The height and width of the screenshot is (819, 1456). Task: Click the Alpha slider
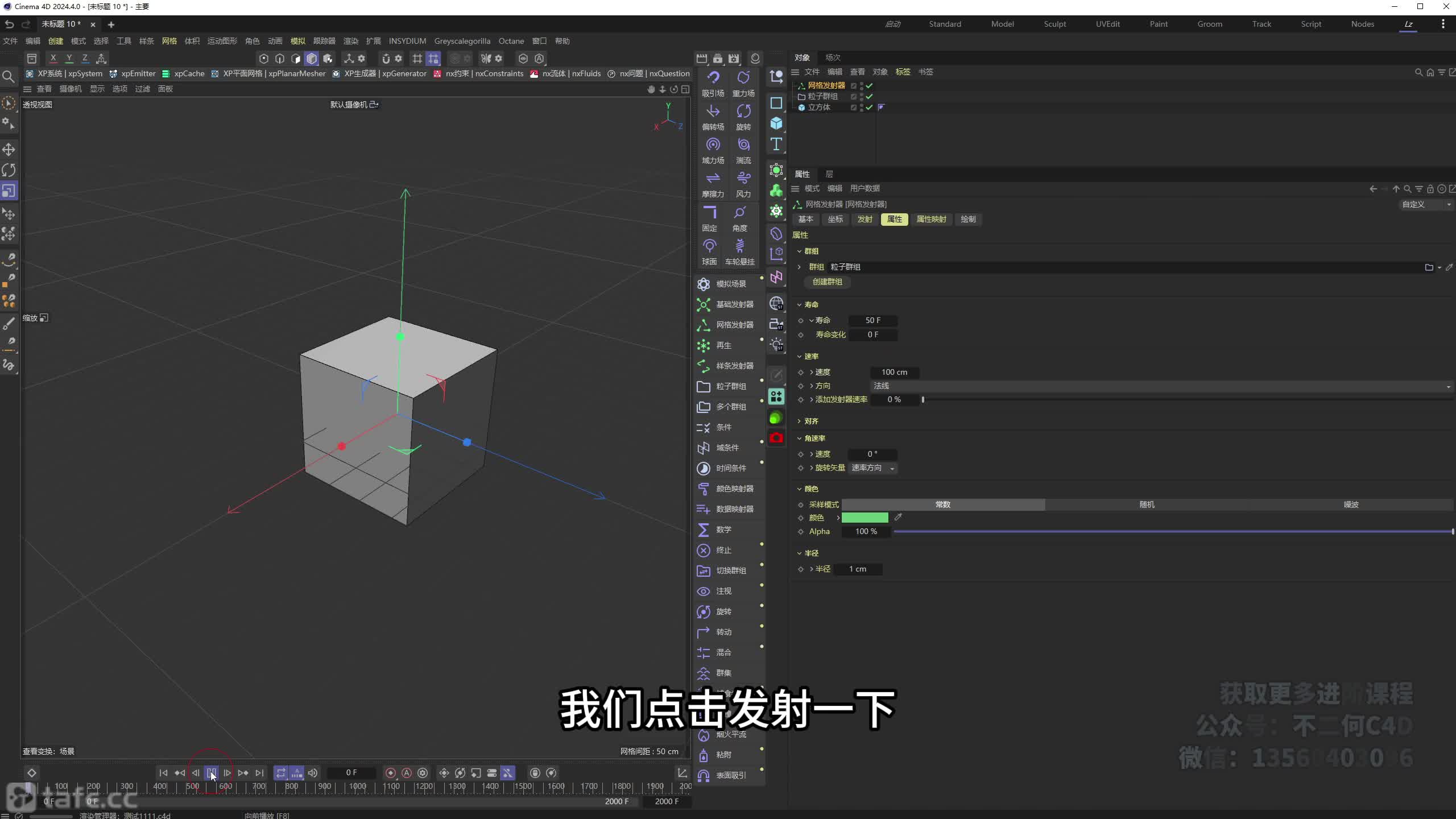[1173, 531]
